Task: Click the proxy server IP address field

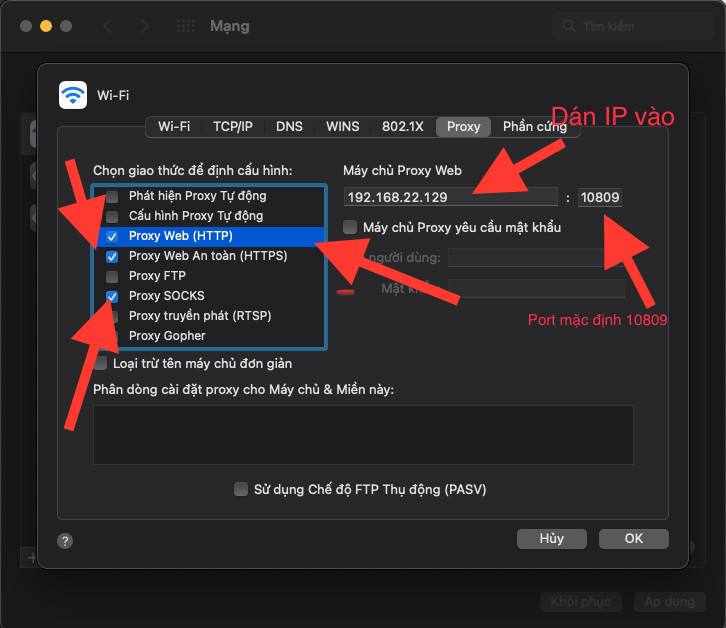Action: point(450,197)
